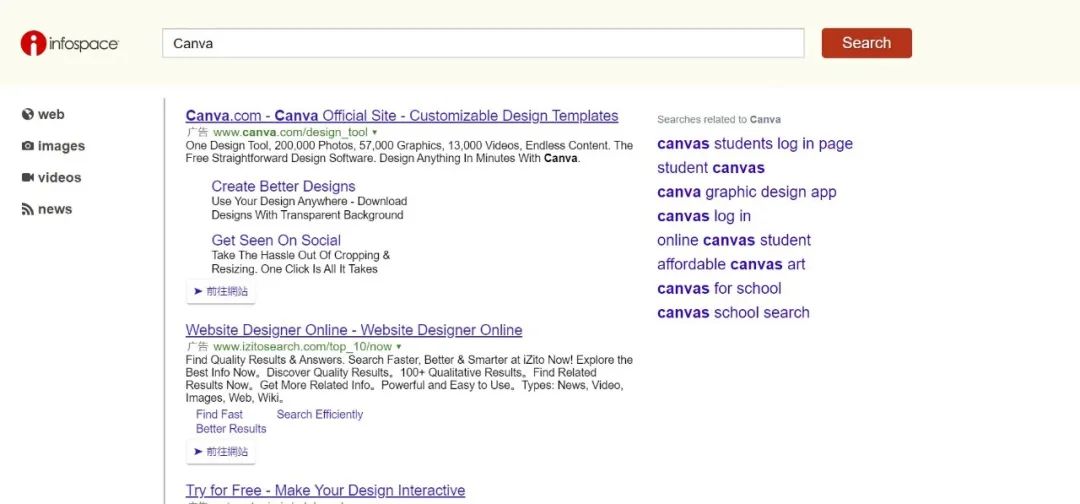This screenshot has height=504, width=1080.
Task: Click description text Use Your Design Anywhere
Action: (309, 208)
